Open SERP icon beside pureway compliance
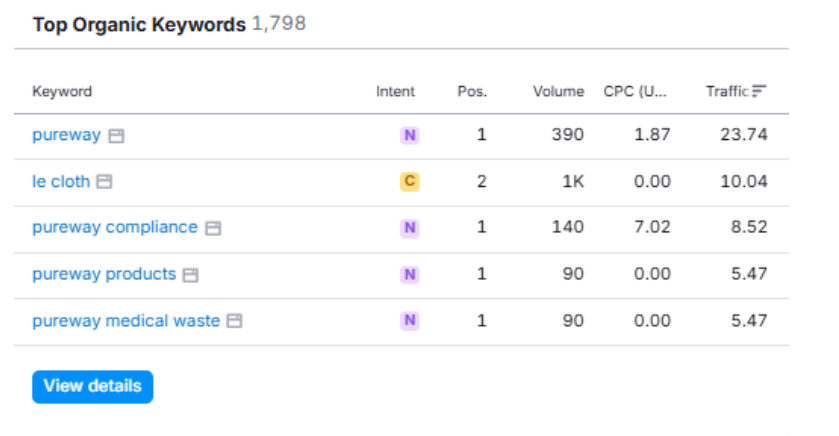The height and width of the screenshot is (436, 839). 213,228
